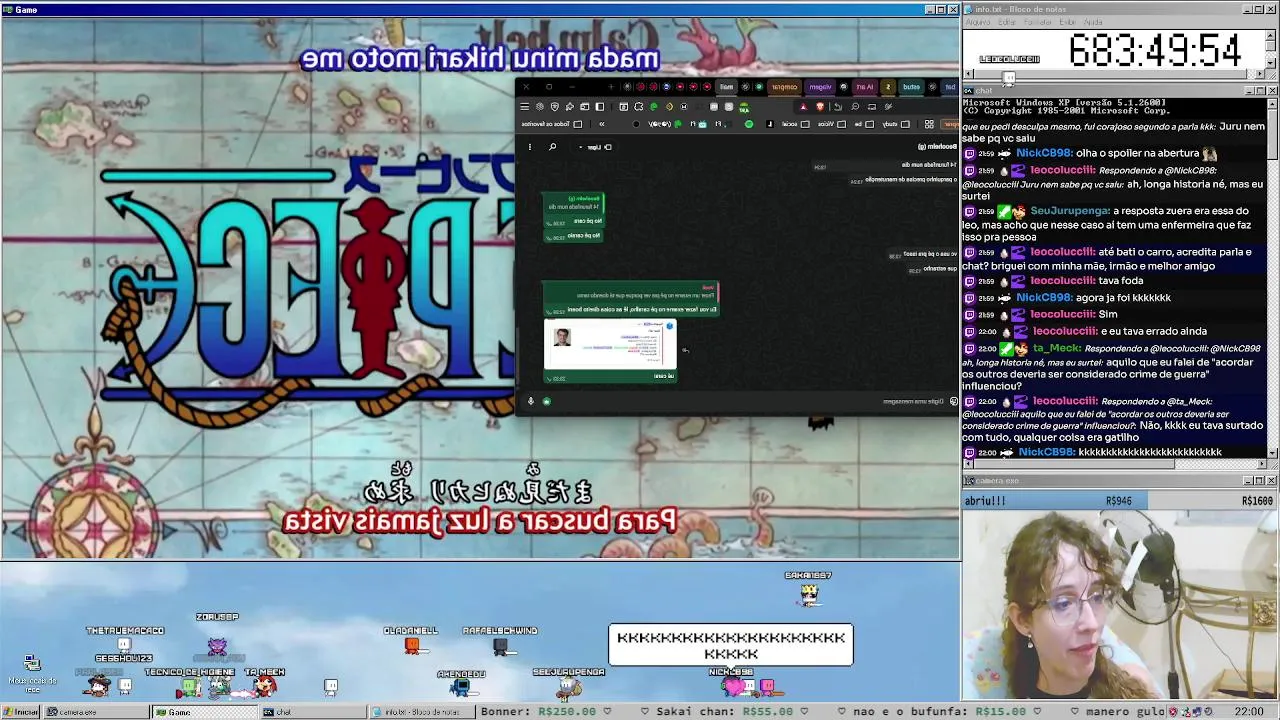This screenshot has width=1280, height=720.
Task: Click the AKENGEDU blue avatar
Action: point(461,687)
